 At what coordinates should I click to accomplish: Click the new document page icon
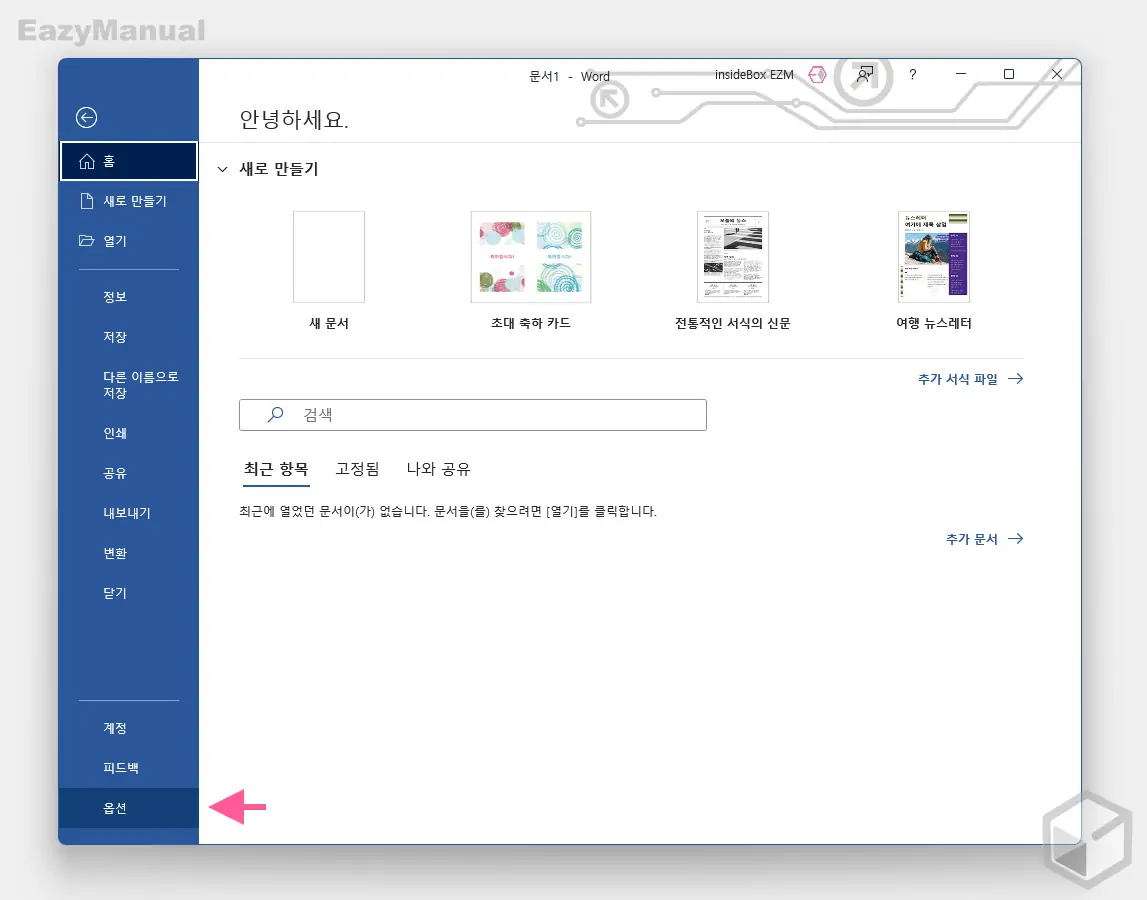click(87, 201)
